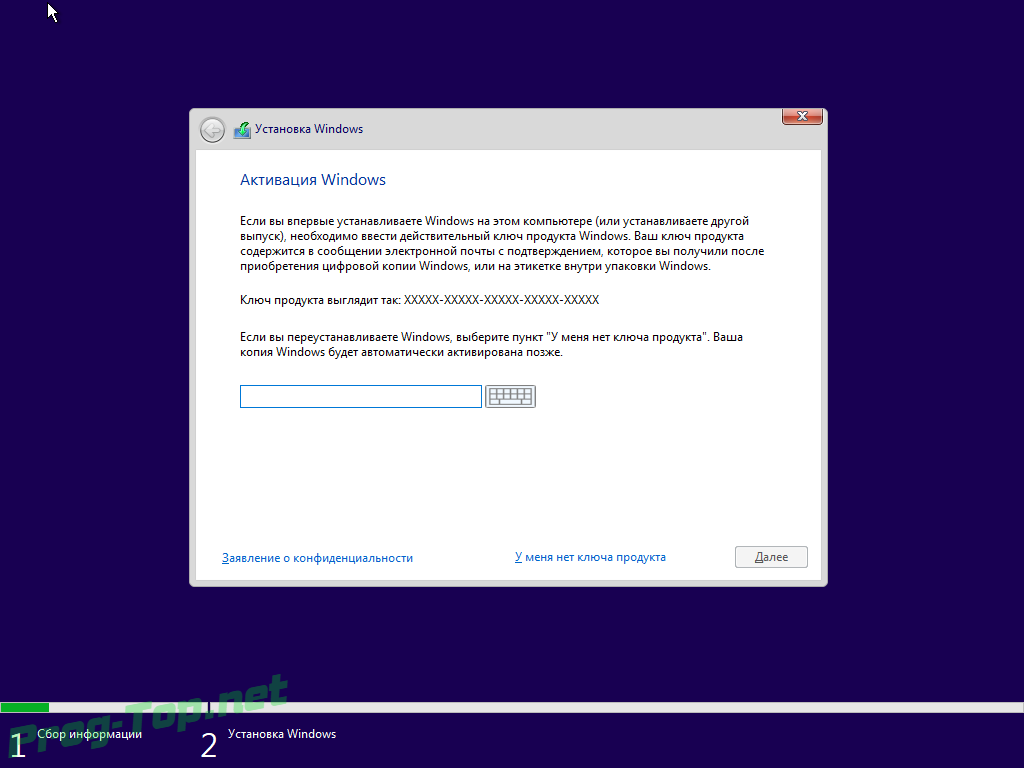Screen dimensions: 1024x768
Task: Click step label Сбор информации
Action: click(x=89, y=734)
